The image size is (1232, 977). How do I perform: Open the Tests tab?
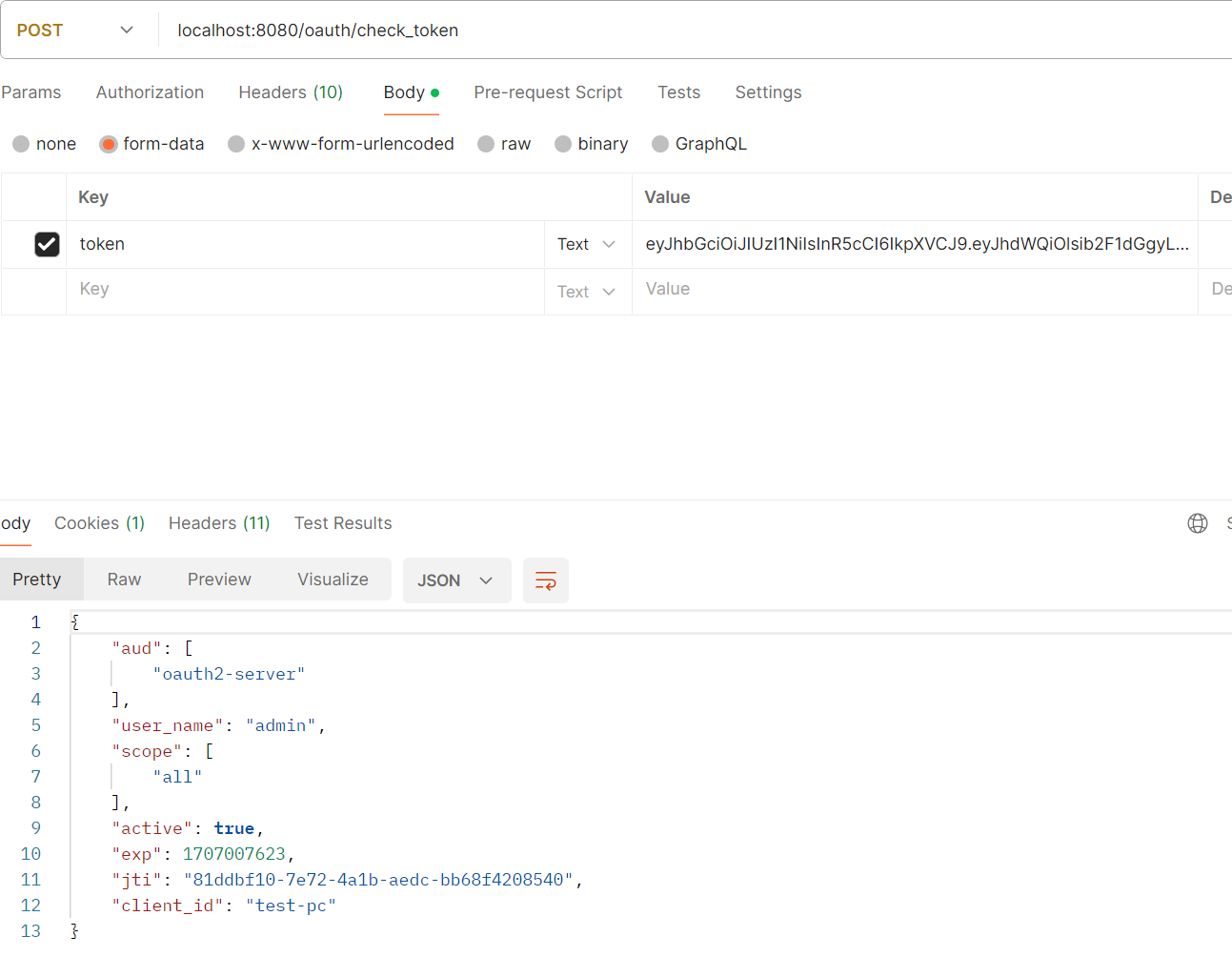[678, 92]
